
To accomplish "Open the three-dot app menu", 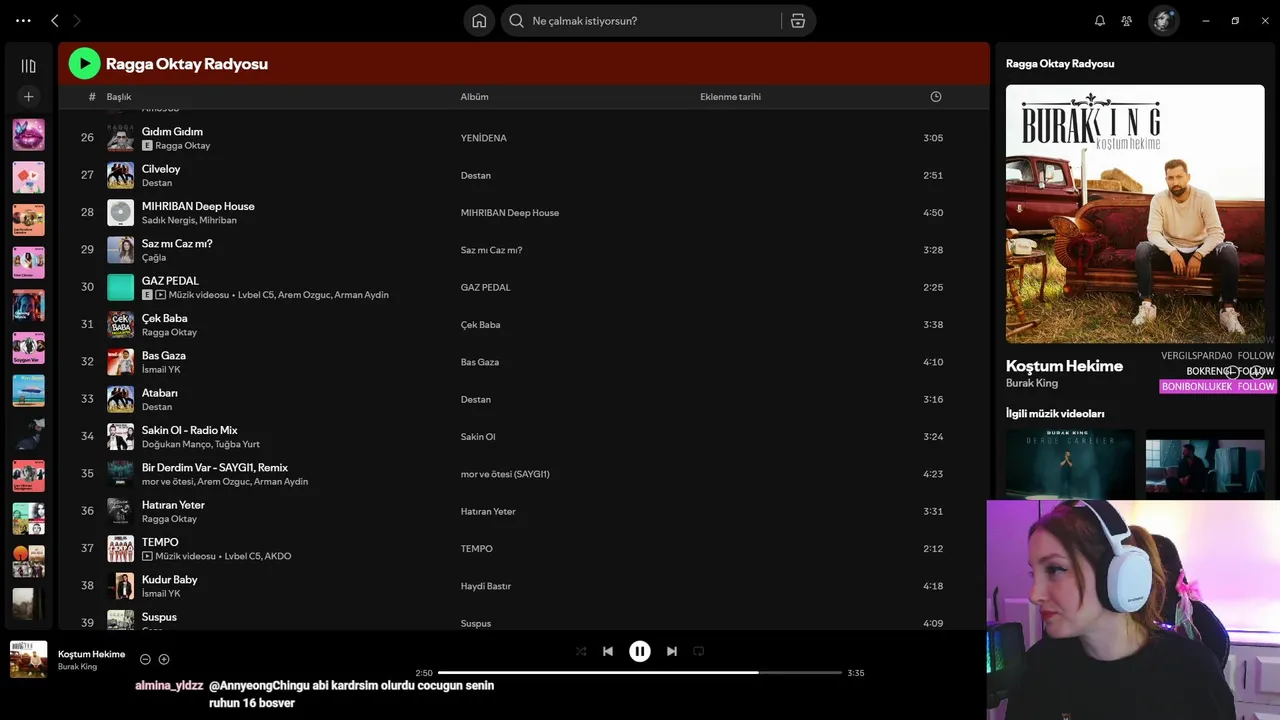I will coord(23,20).
